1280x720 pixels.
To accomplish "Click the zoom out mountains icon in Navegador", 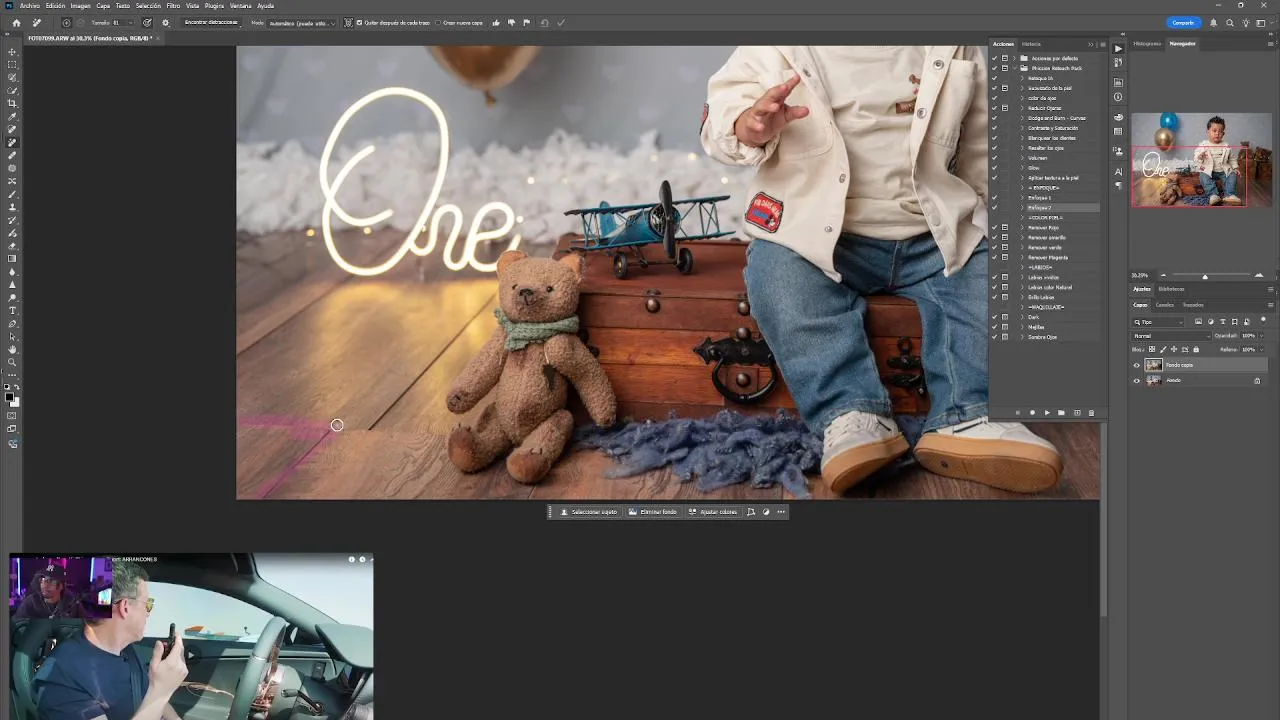I will (x=1163, y=276).
